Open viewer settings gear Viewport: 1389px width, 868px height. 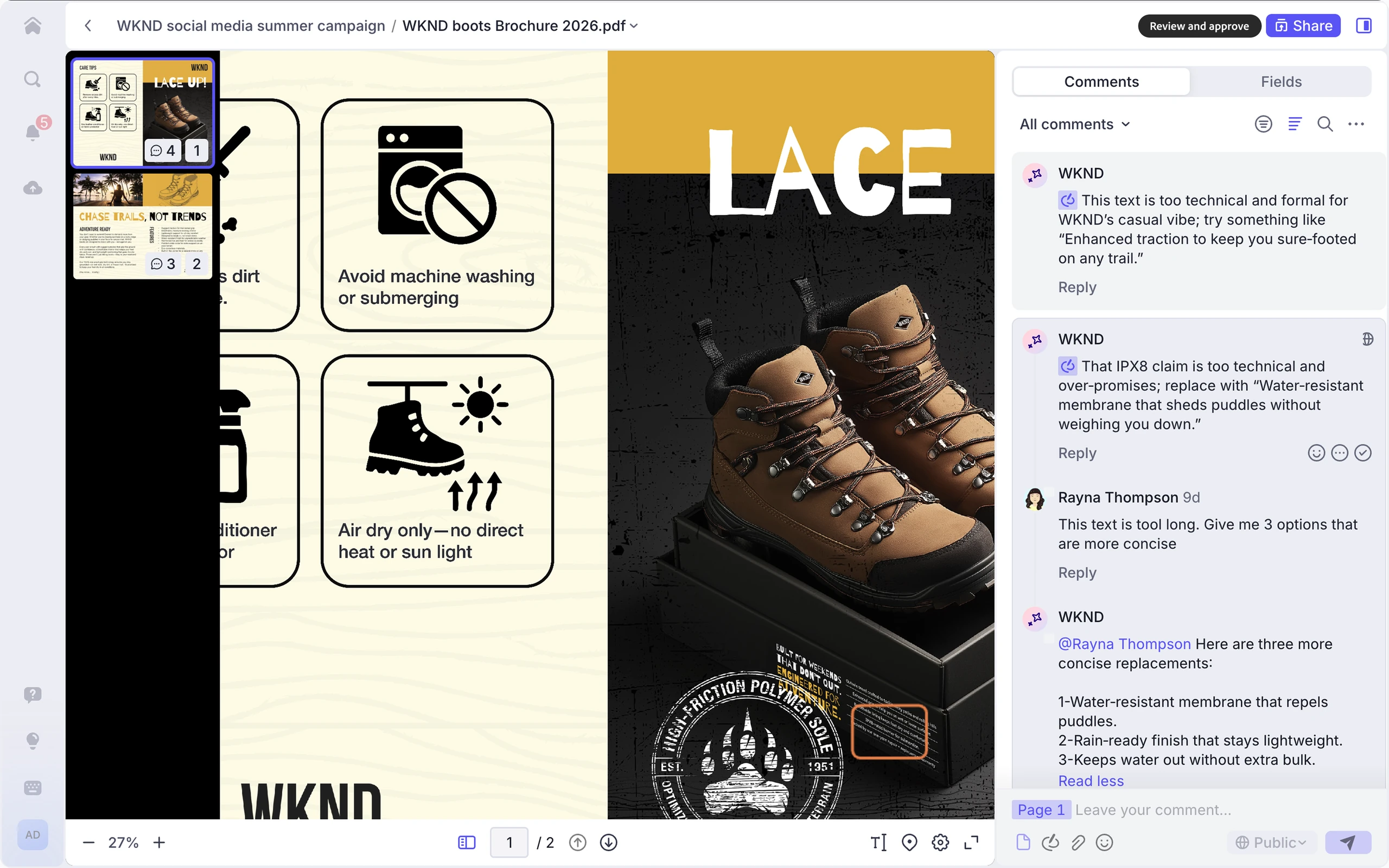click(940, 842)
